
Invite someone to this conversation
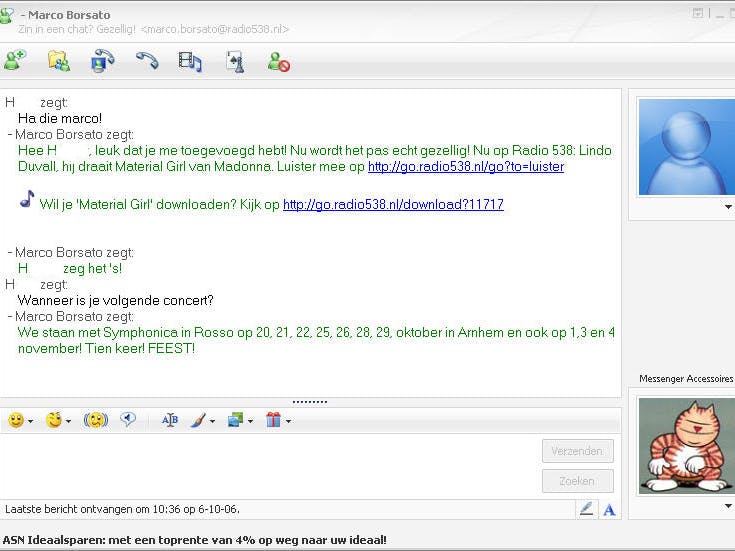click(15, 61)
